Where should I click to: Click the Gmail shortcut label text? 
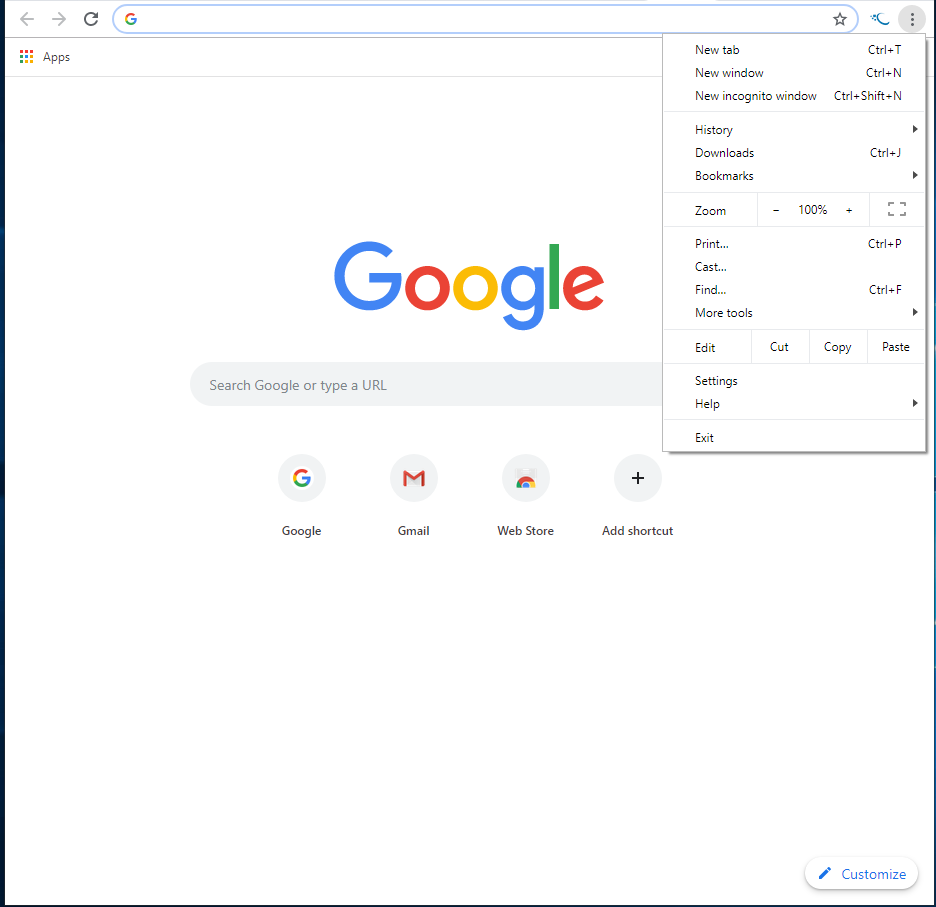tap(414, 531)
